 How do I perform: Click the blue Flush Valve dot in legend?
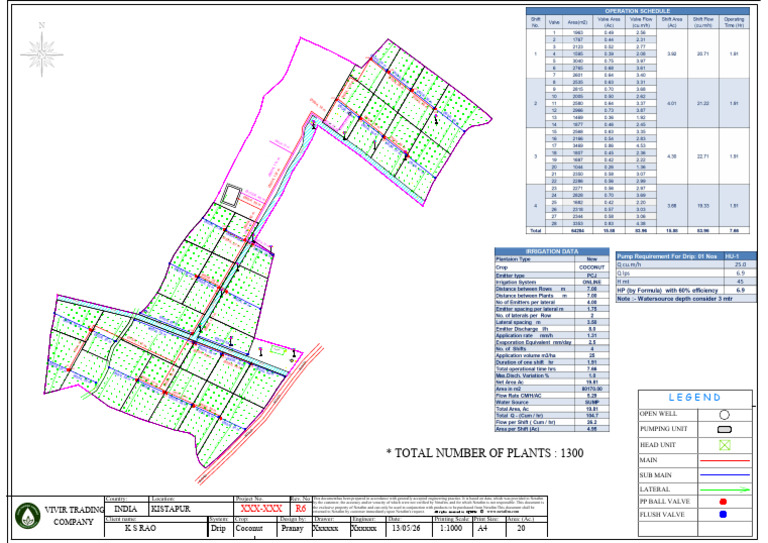[723, 514]
